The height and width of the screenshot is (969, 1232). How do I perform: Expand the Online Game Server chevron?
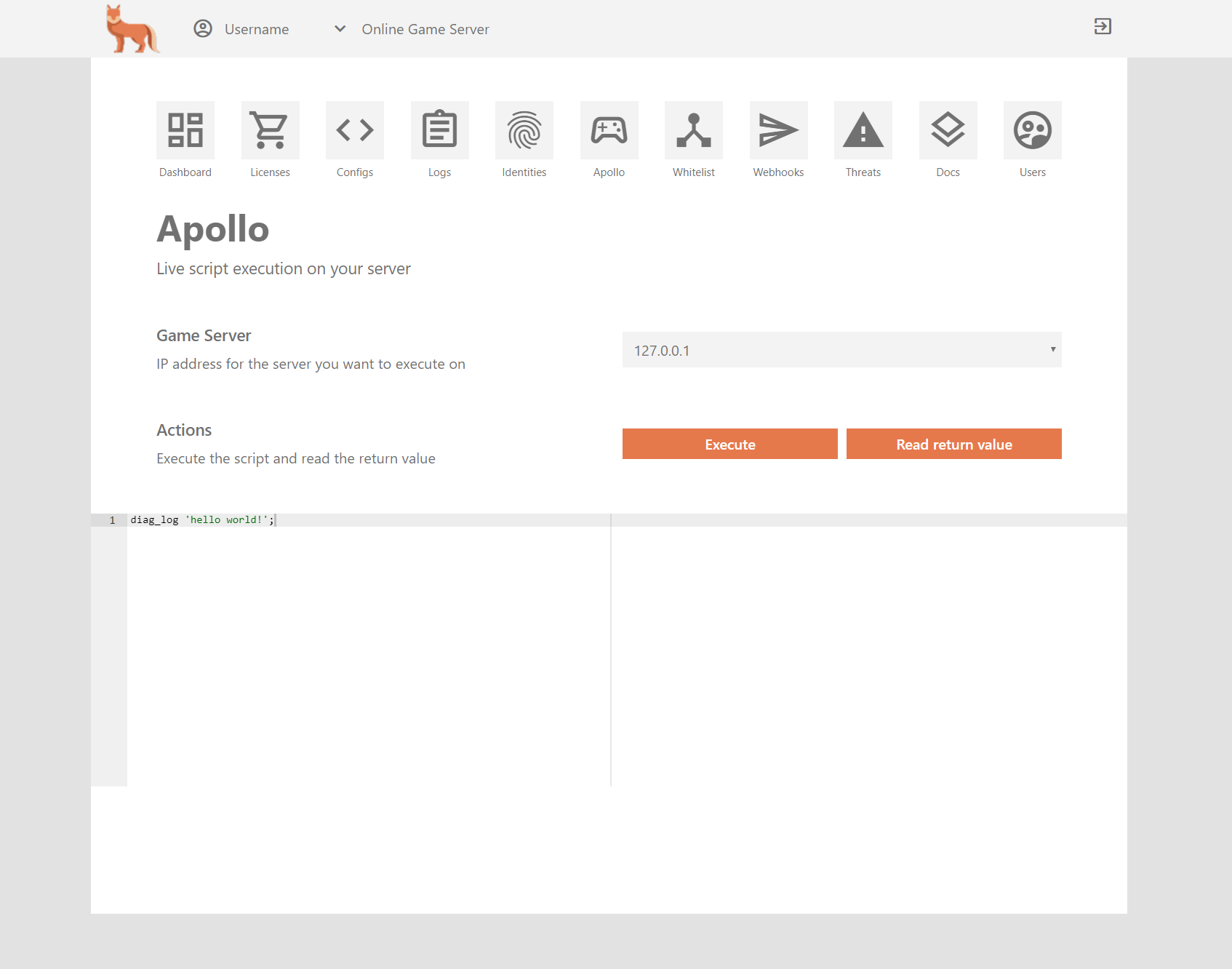click(x=340, y=29)
